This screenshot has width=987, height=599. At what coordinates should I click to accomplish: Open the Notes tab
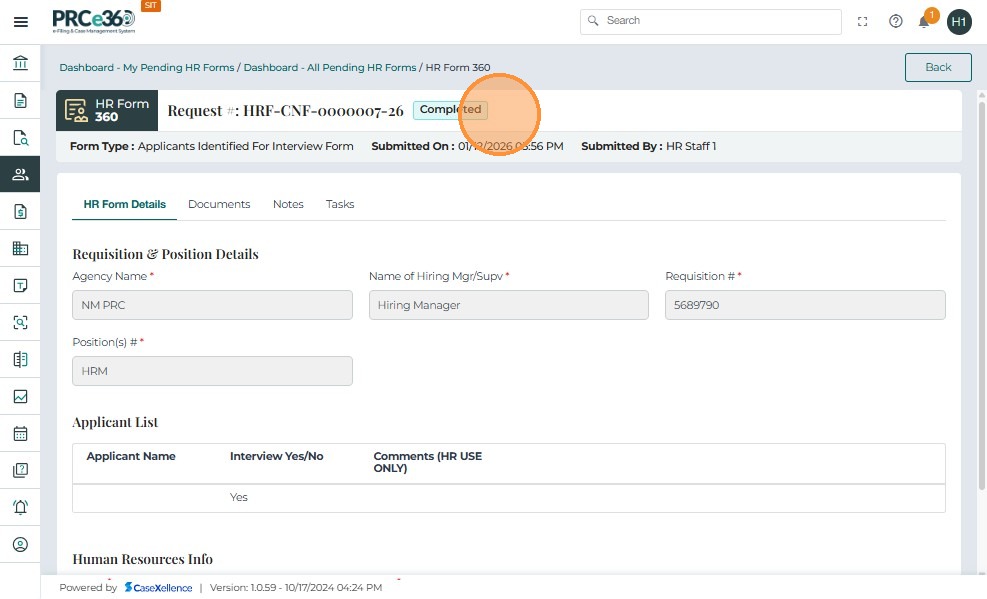[x=288, y=204]
